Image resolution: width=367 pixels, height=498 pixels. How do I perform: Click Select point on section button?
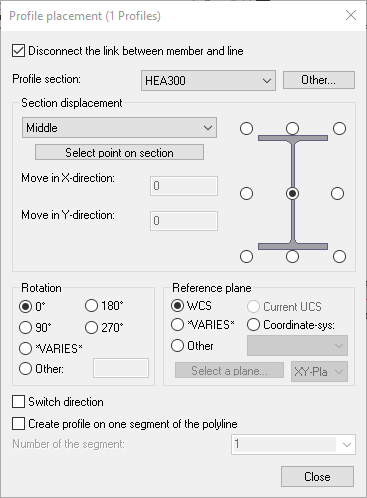119,152
